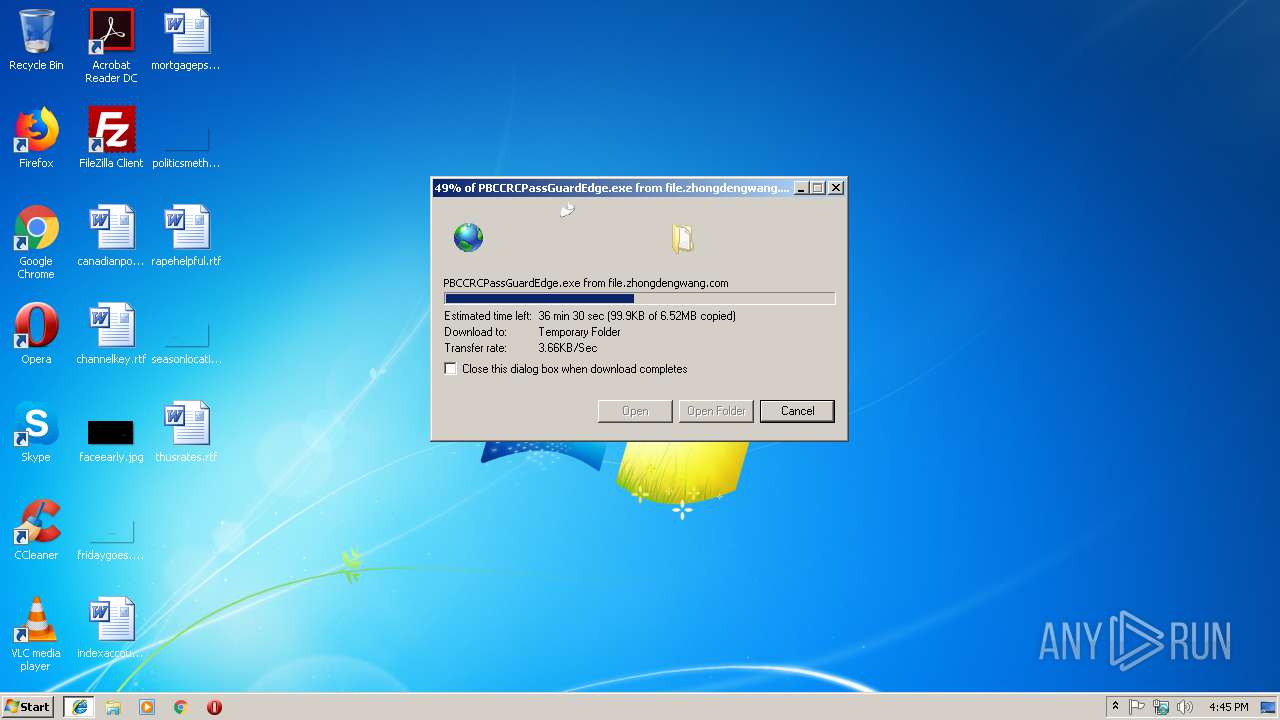1280x720 pixels.
Task: Select thusrates.rtf document icon
Action: click(186, 432)
